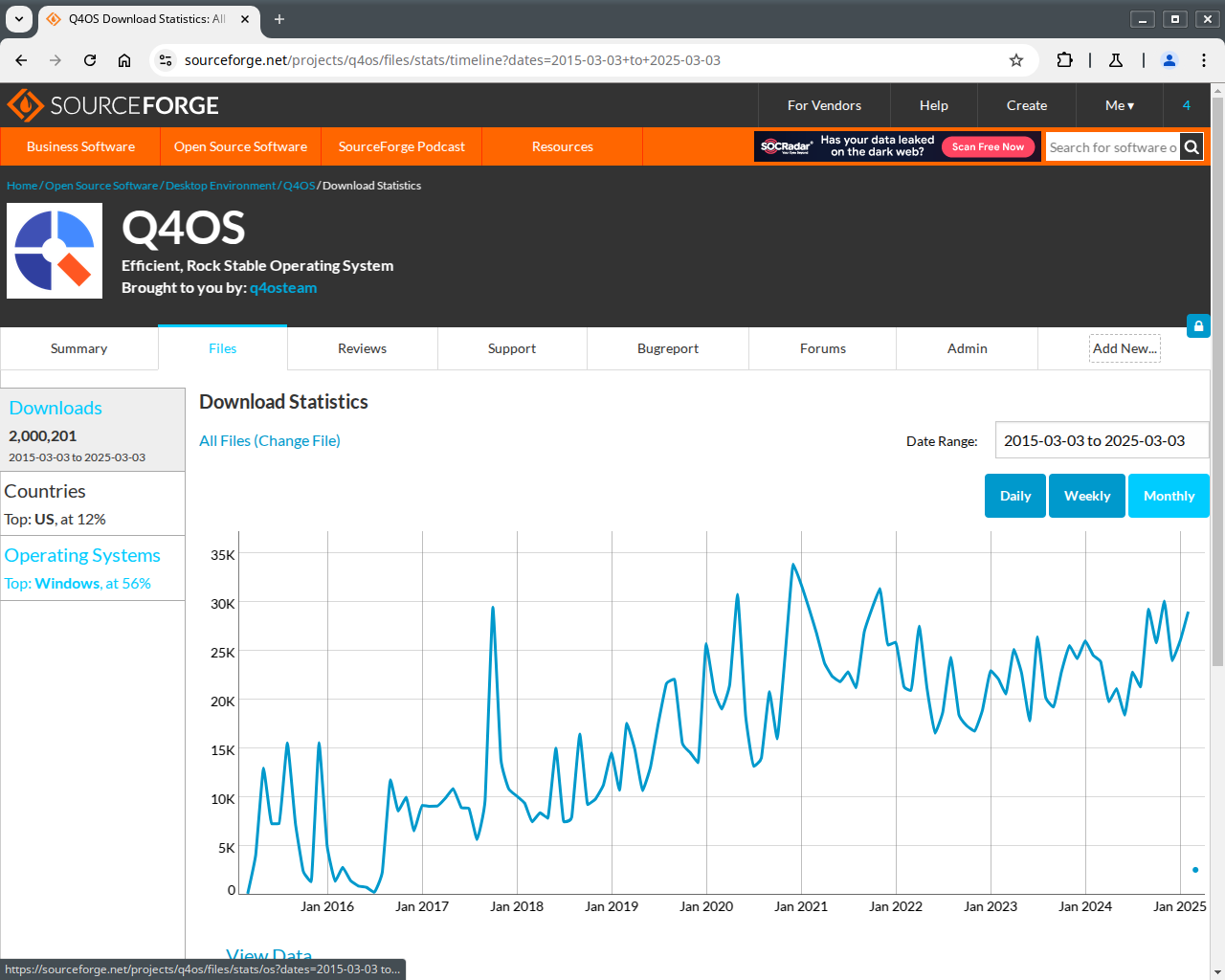The image size is (1225, 980).
Task: Switch chart to Daily view
Action: coord(1014,496)
